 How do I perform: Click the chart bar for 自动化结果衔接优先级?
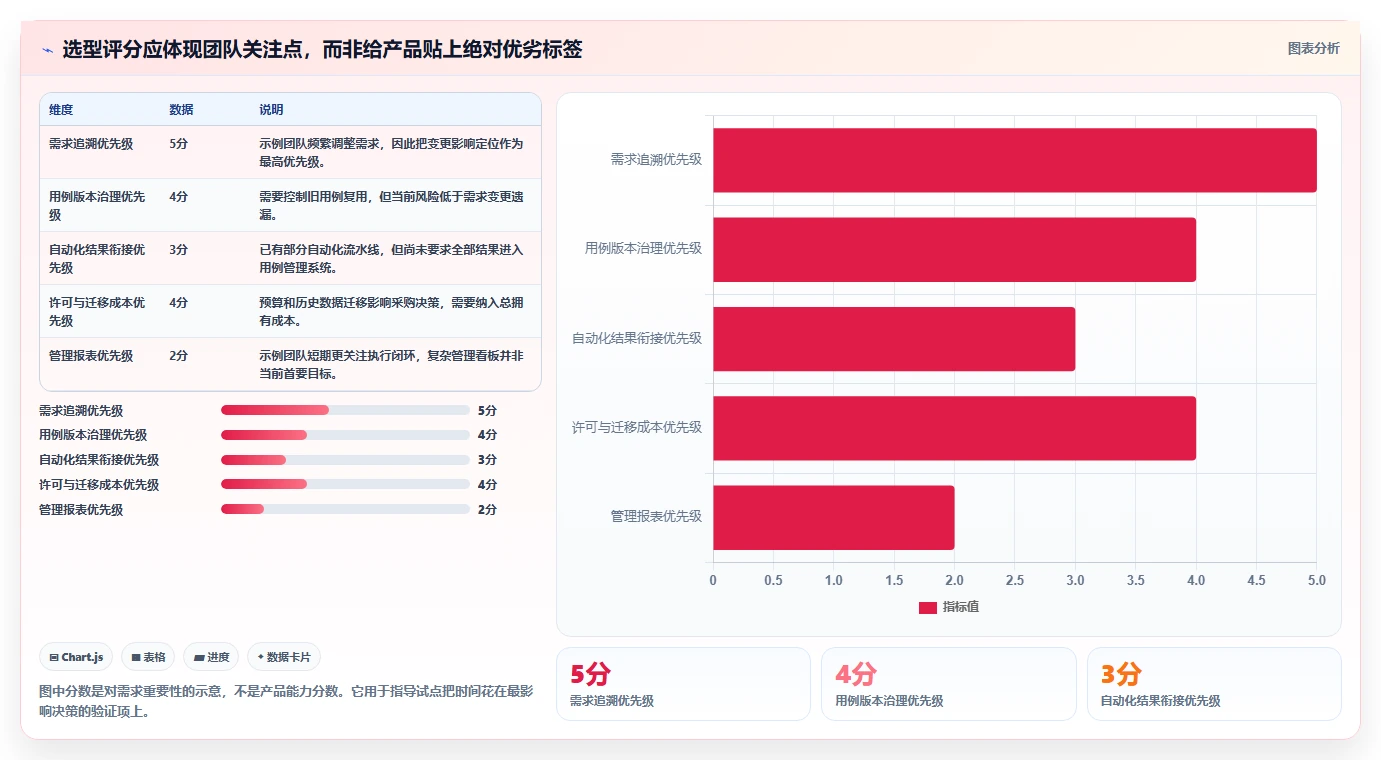894,338
